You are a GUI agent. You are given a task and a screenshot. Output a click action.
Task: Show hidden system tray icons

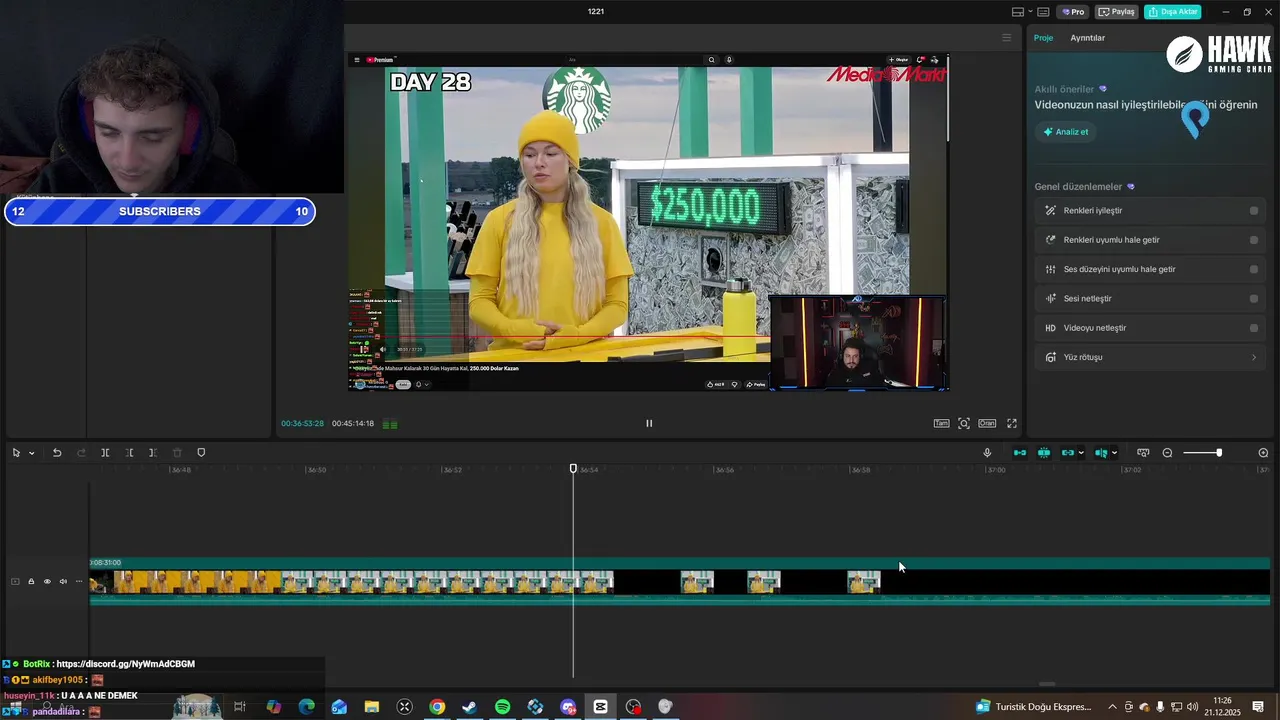click(1112, 707)
